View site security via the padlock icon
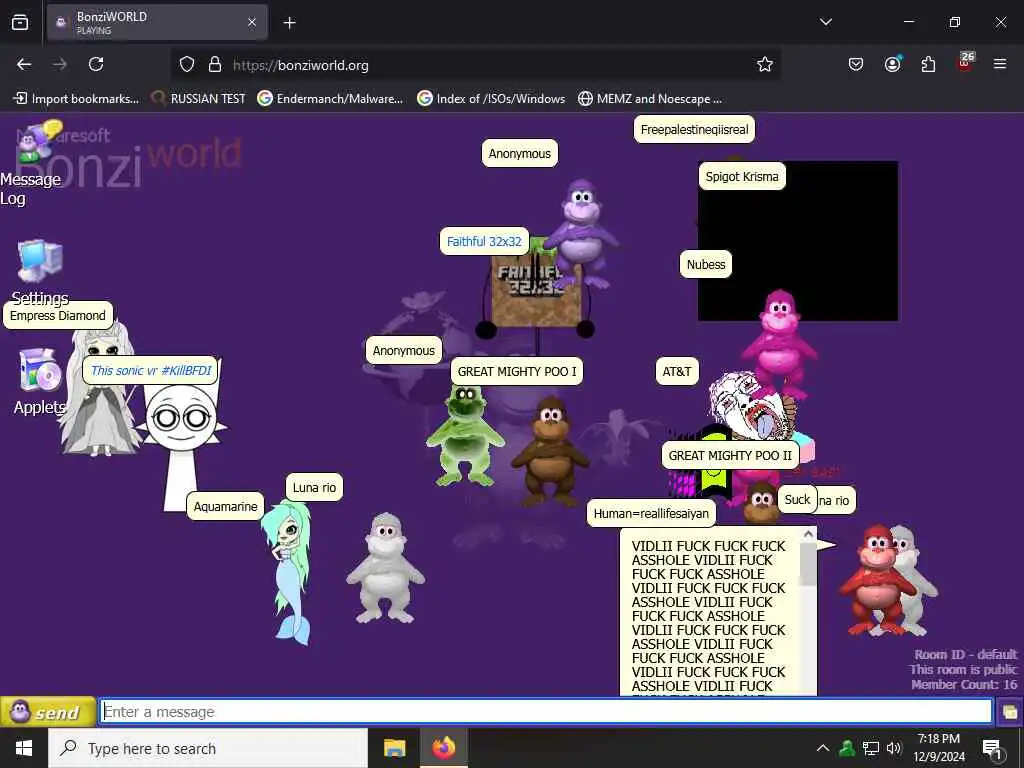1024x768 pixels. click(214, 64)
